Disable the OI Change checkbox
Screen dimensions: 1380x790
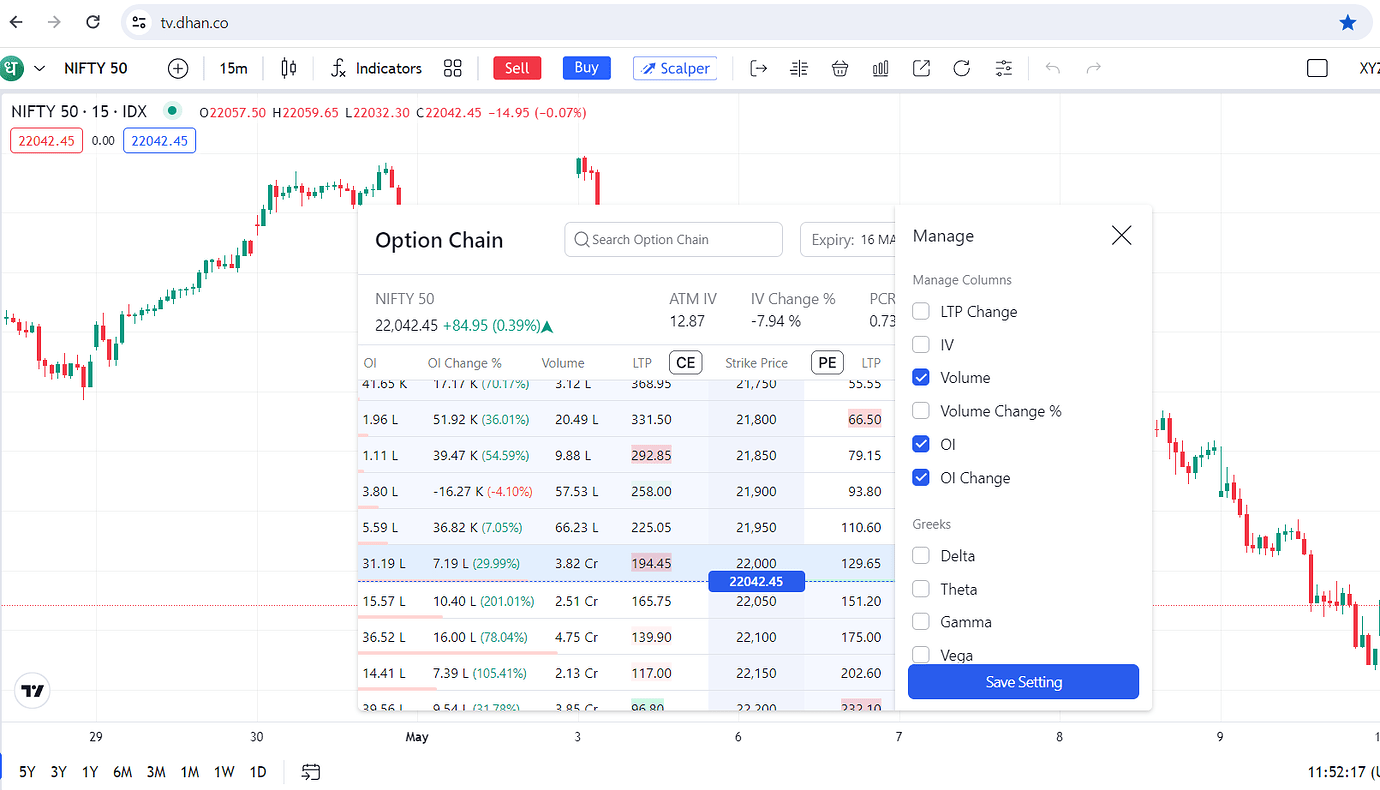[x=920, y=477]
